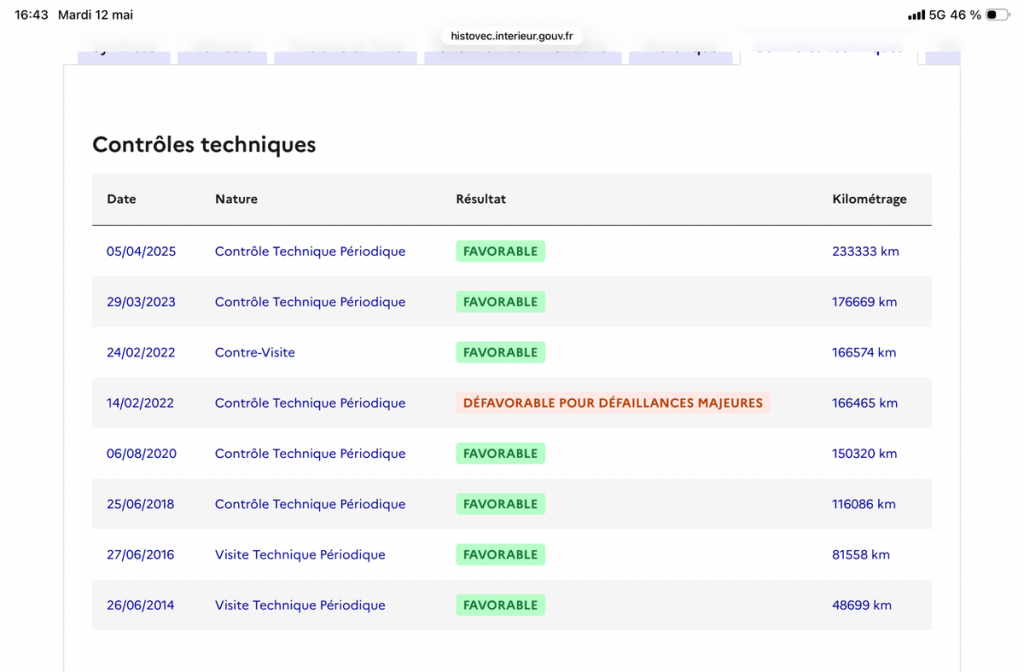Click 'Contrôle Technique Périodique' in 06/08/2020 row
The height and width of the screenshot is (672, 1024).
pyautogui.click(x=310, y=454)
